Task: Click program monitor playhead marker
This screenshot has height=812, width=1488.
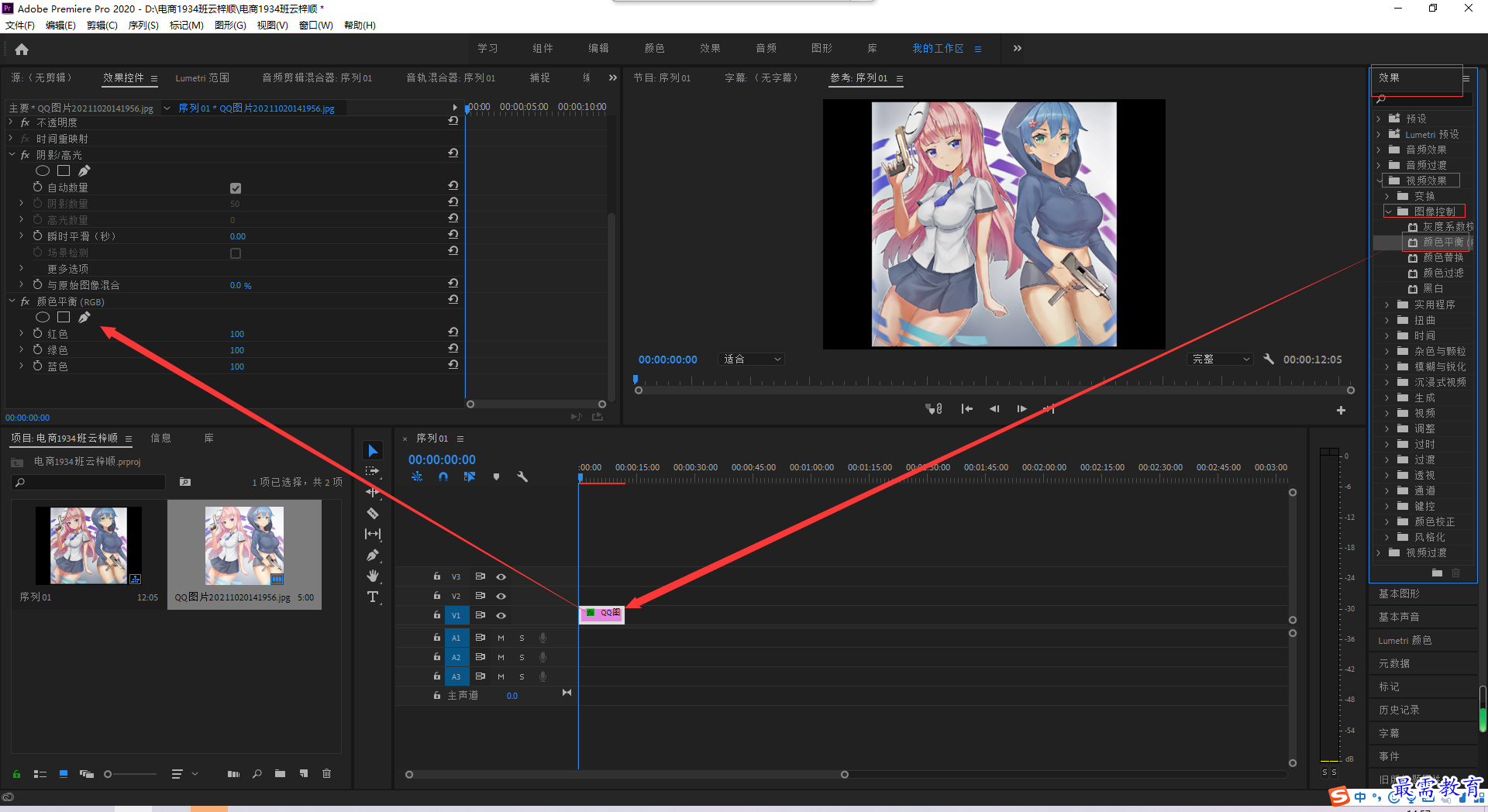Action: click(635, 380)
